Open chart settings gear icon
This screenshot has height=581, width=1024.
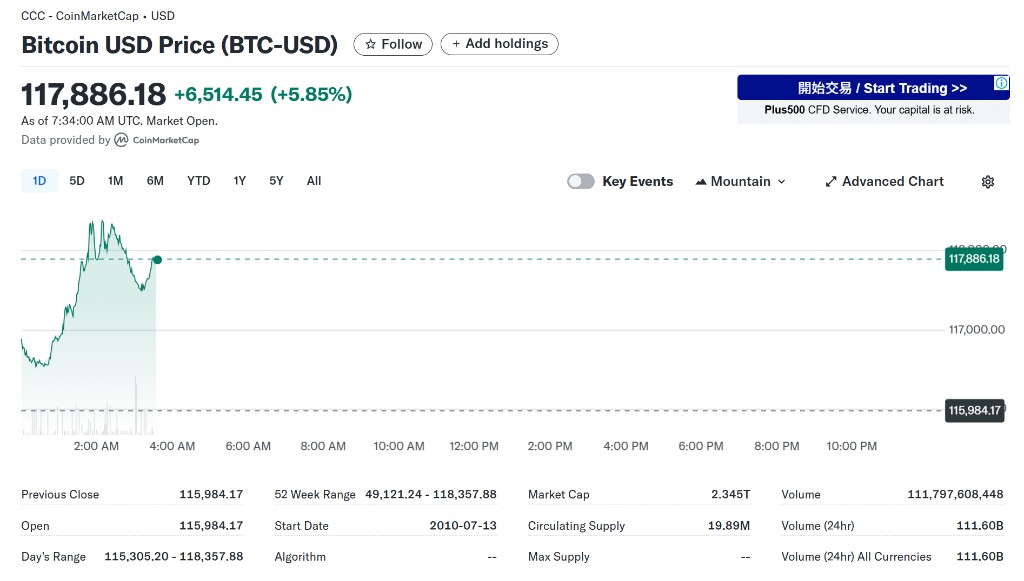click(987, 181)
